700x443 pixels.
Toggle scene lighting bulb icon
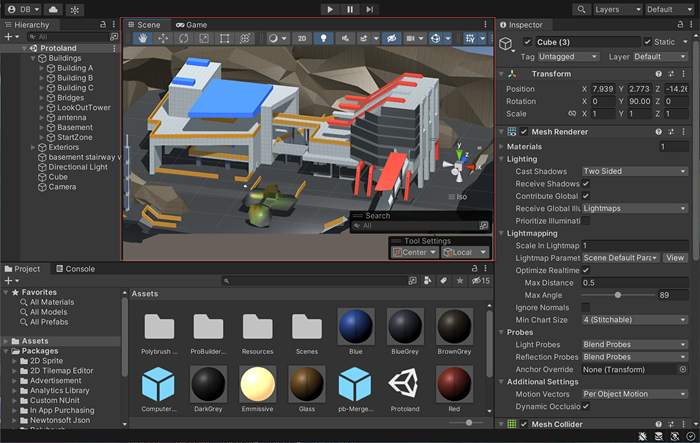pos(323,39)
